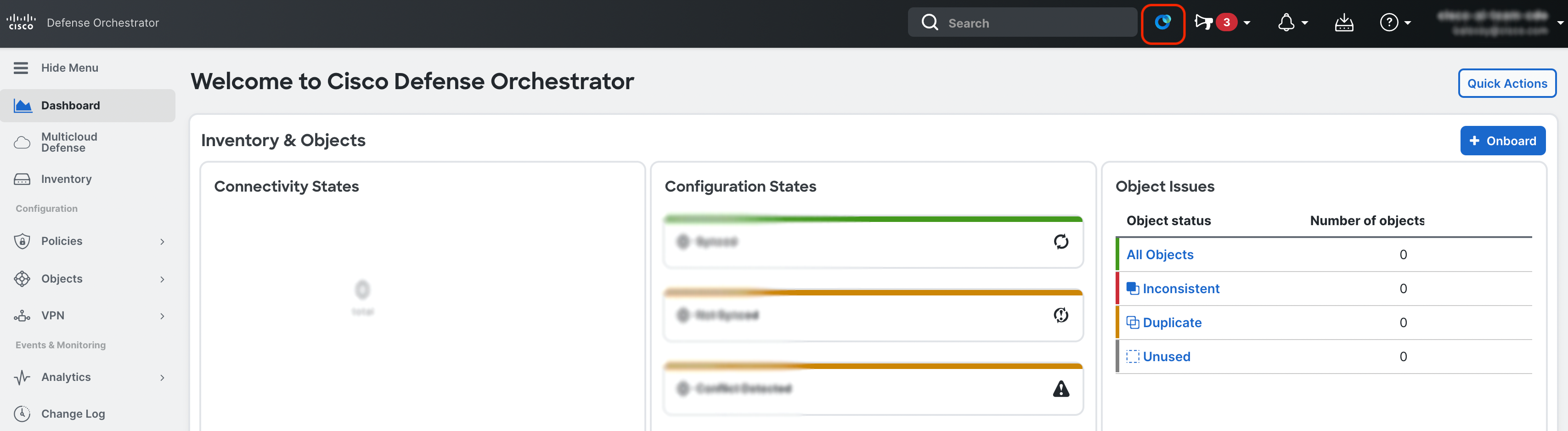Open Multicloud Defense from sidebar
1568x431 pixels.
(69, 142)
